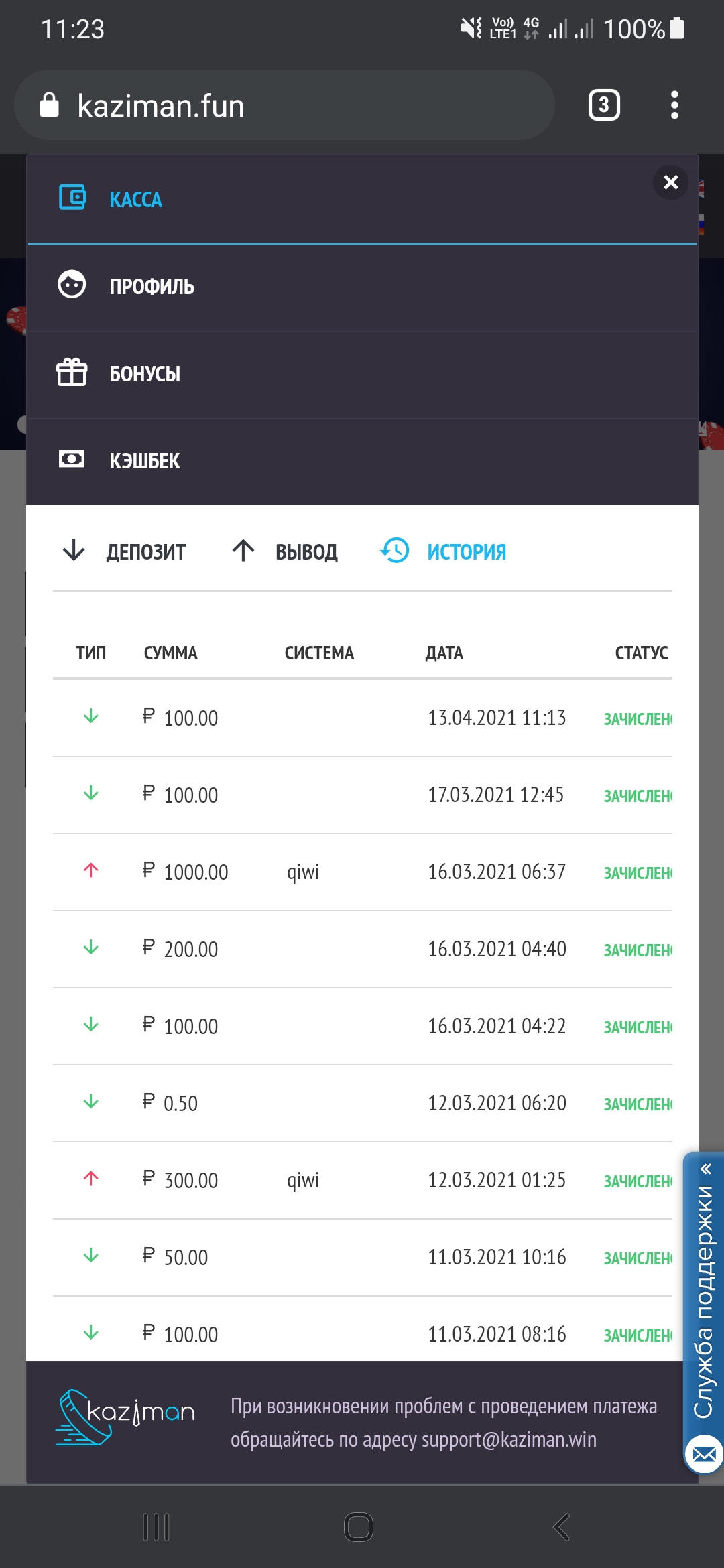Open browser three-dot menu
724x1568 pixels.
tap(674, 105)
